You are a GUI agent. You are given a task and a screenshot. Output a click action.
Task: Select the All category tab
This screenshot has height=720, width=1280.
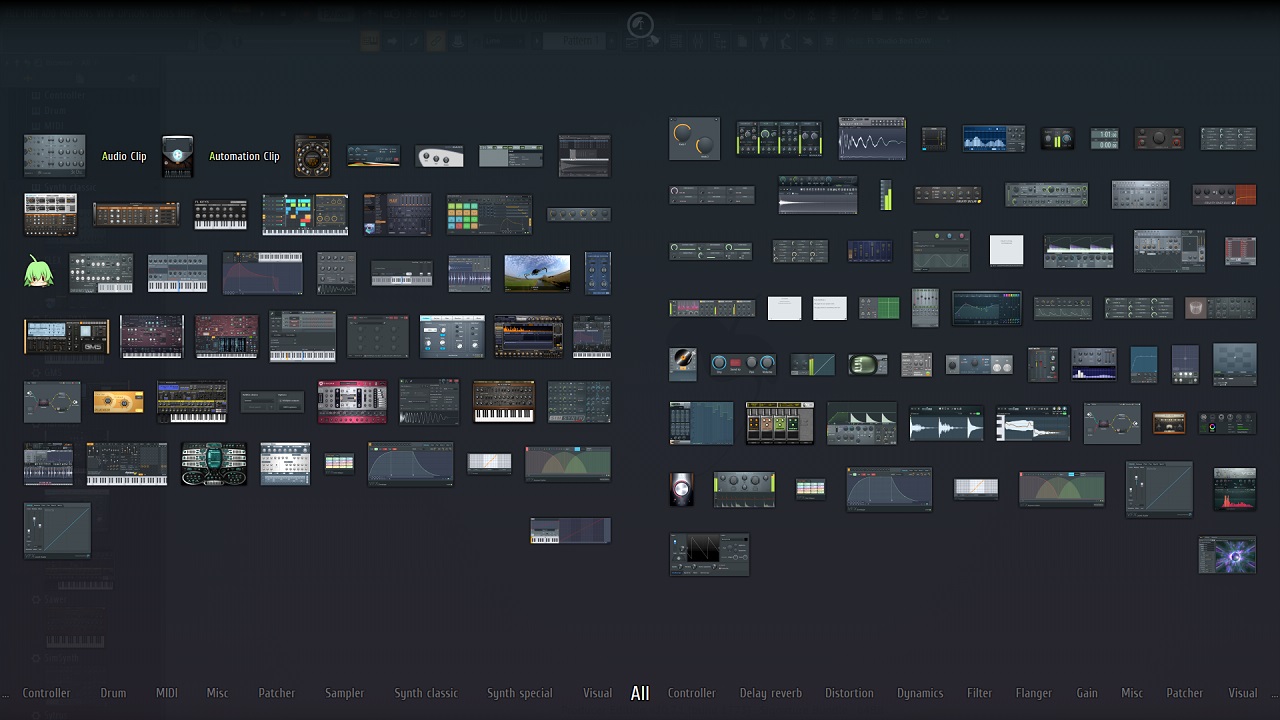(640, 693)
